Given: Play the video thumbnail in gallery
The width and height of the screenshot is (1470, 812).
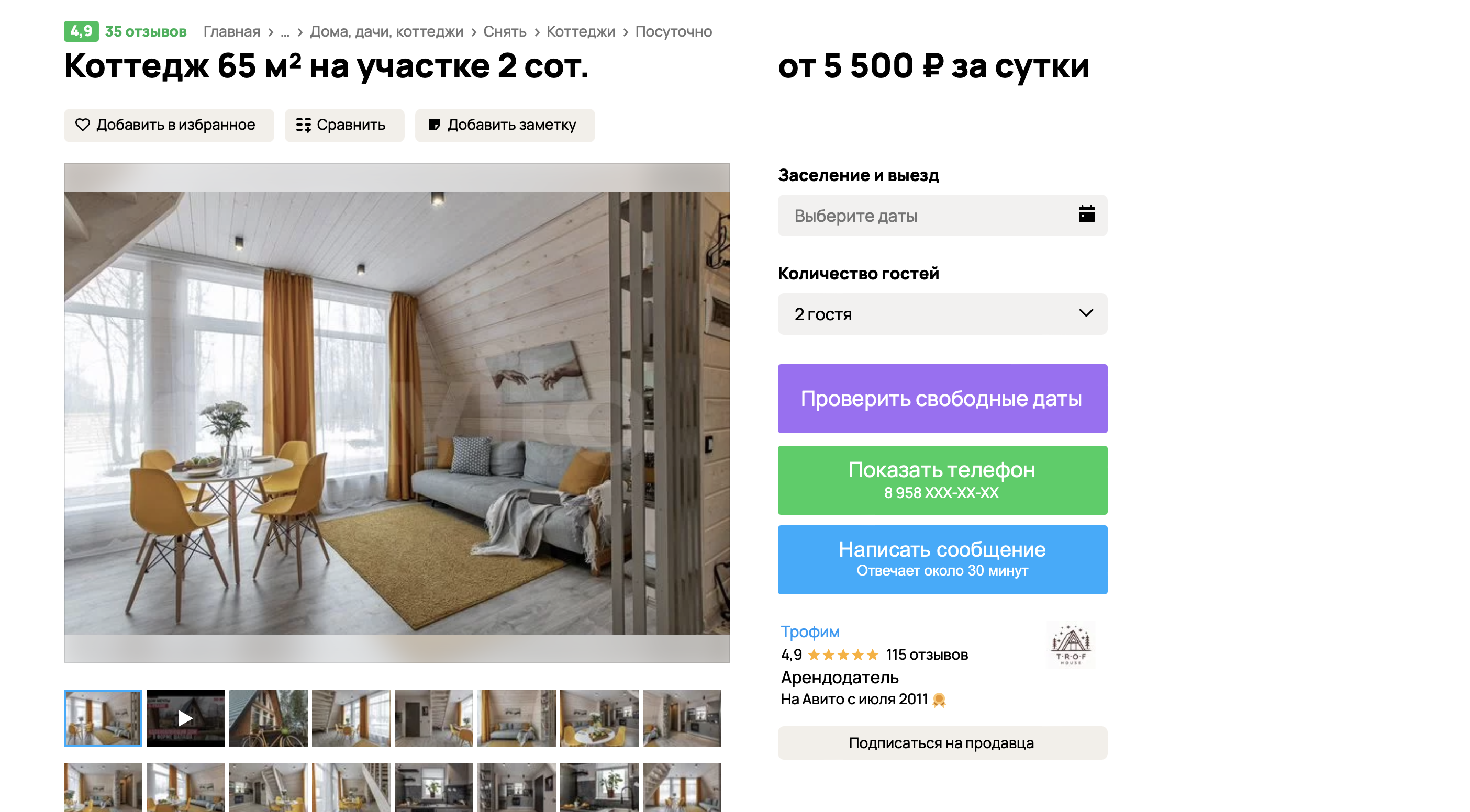Looking at the screenshot, I should coord(185,718).
